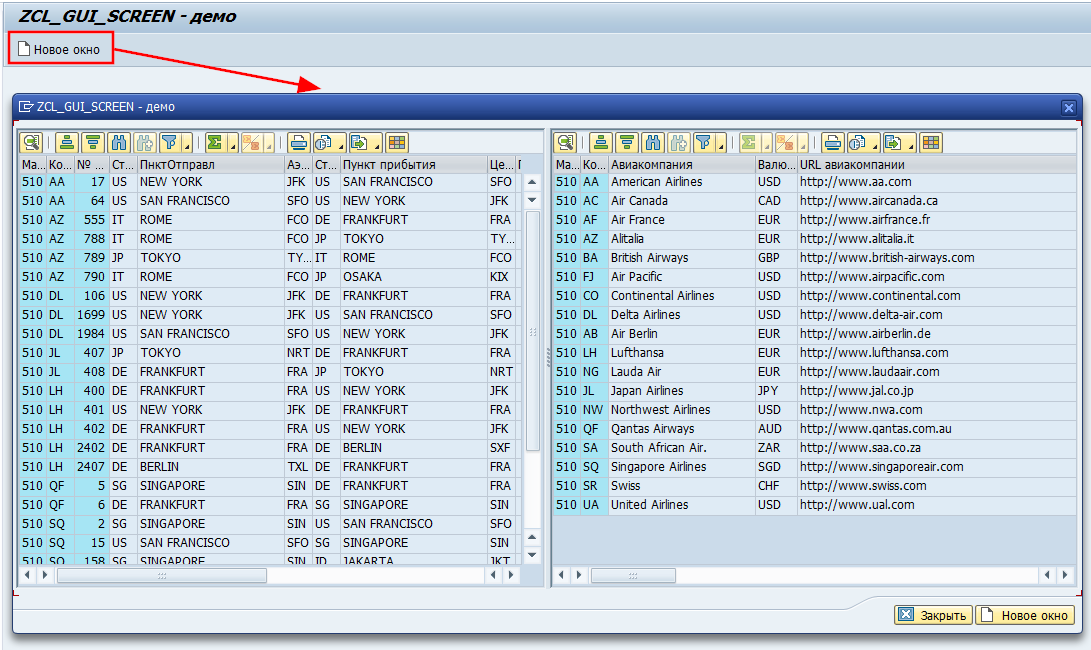Sort descending in left flights grid toolbar
Viewport: 1091px width, 650px height.
93,143
